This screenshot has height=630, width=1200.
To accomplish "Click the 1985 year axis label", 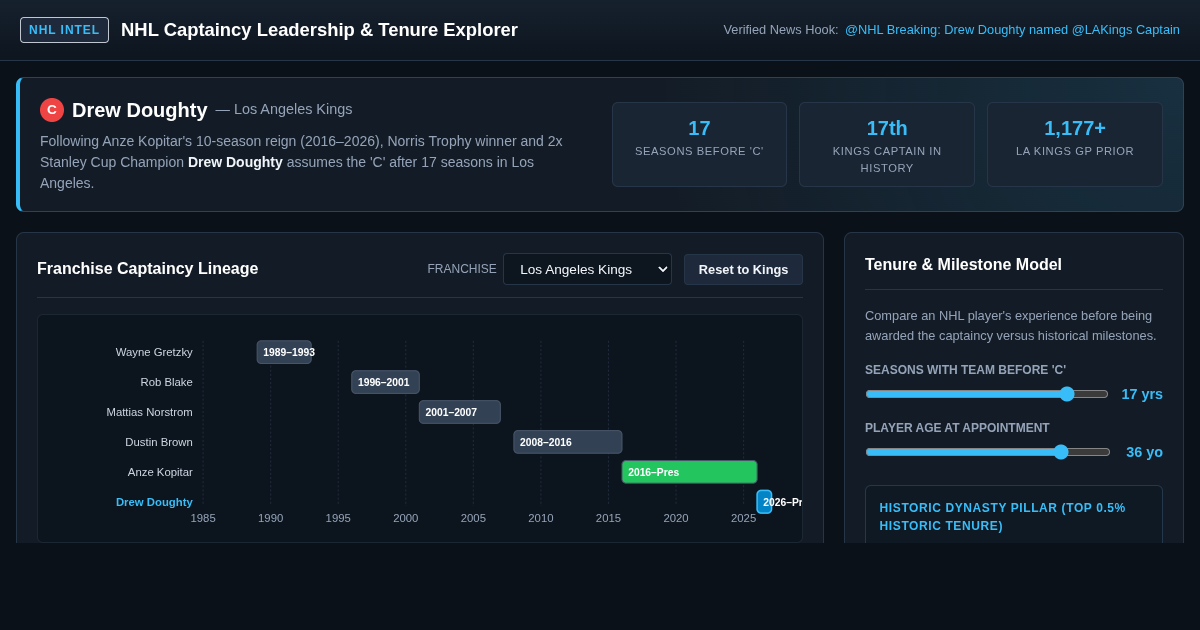I will tap(203, 518).
